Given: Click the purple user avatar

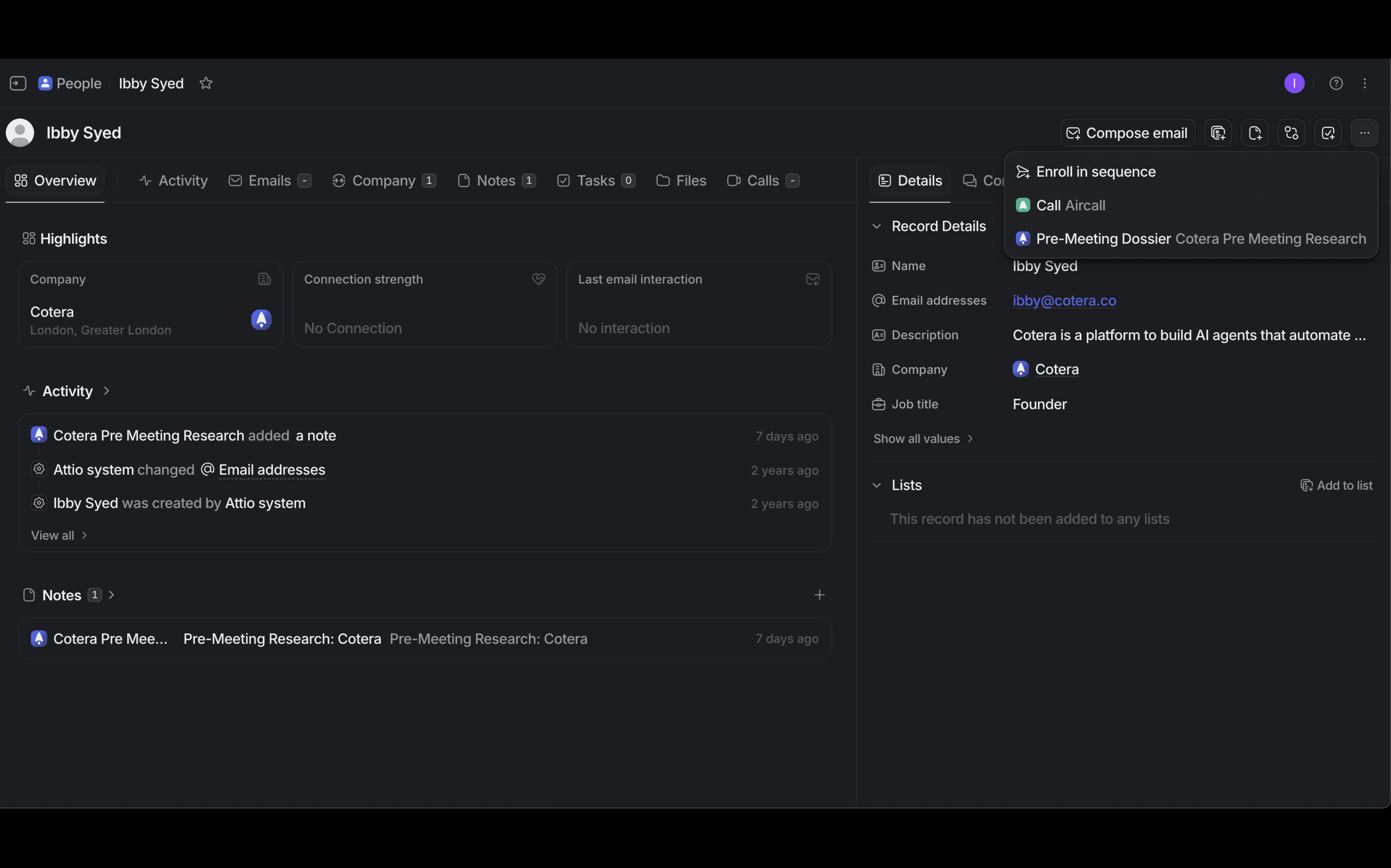Looking at the screenshot, I should [x=1294, y=83].
